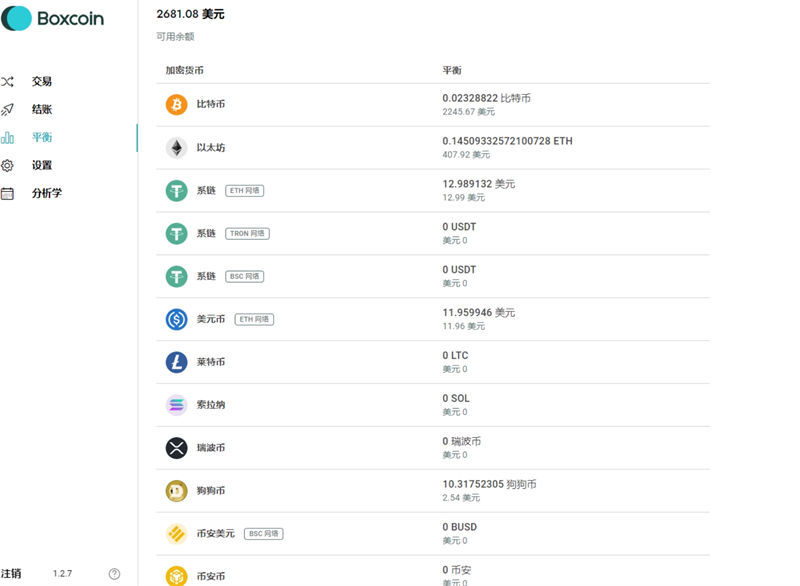Click the XRP Ripple icon
Viewport: 800px width, 586px height.
click(177, 448)
